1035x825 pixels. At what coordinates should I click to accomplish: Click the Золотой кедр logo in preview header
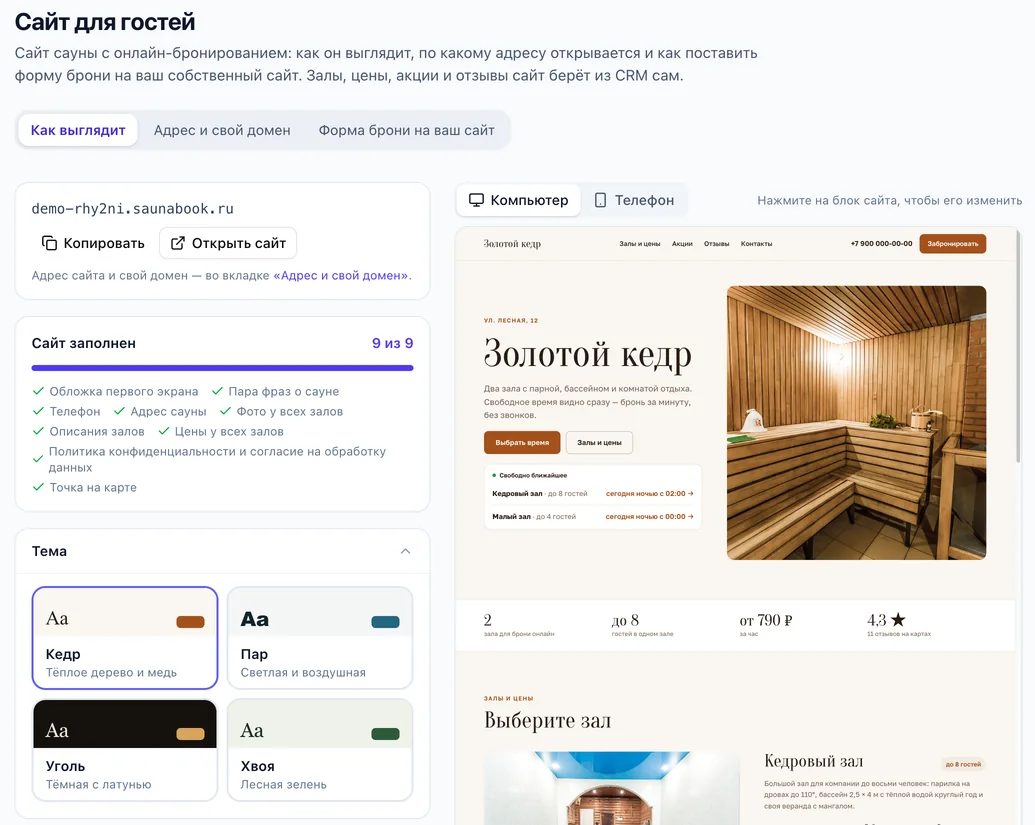512,244
